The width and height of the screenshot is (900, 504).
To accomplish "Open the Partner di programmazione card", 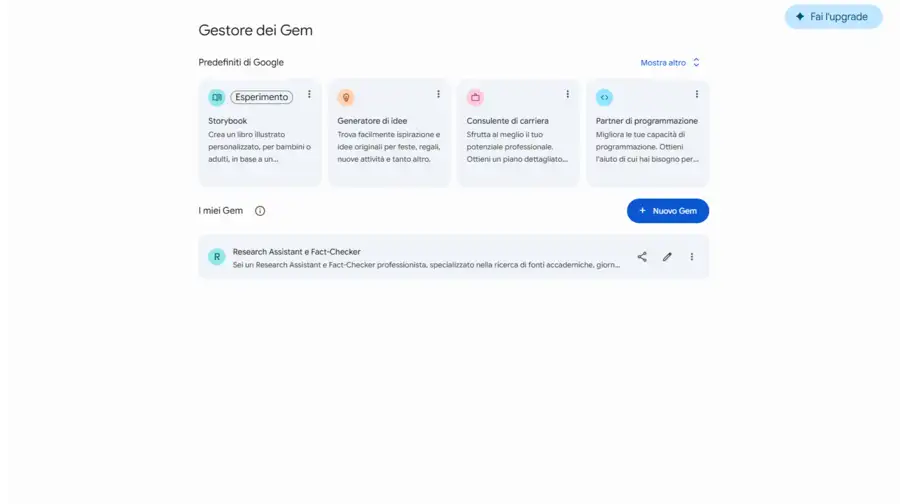I will 647,133.
